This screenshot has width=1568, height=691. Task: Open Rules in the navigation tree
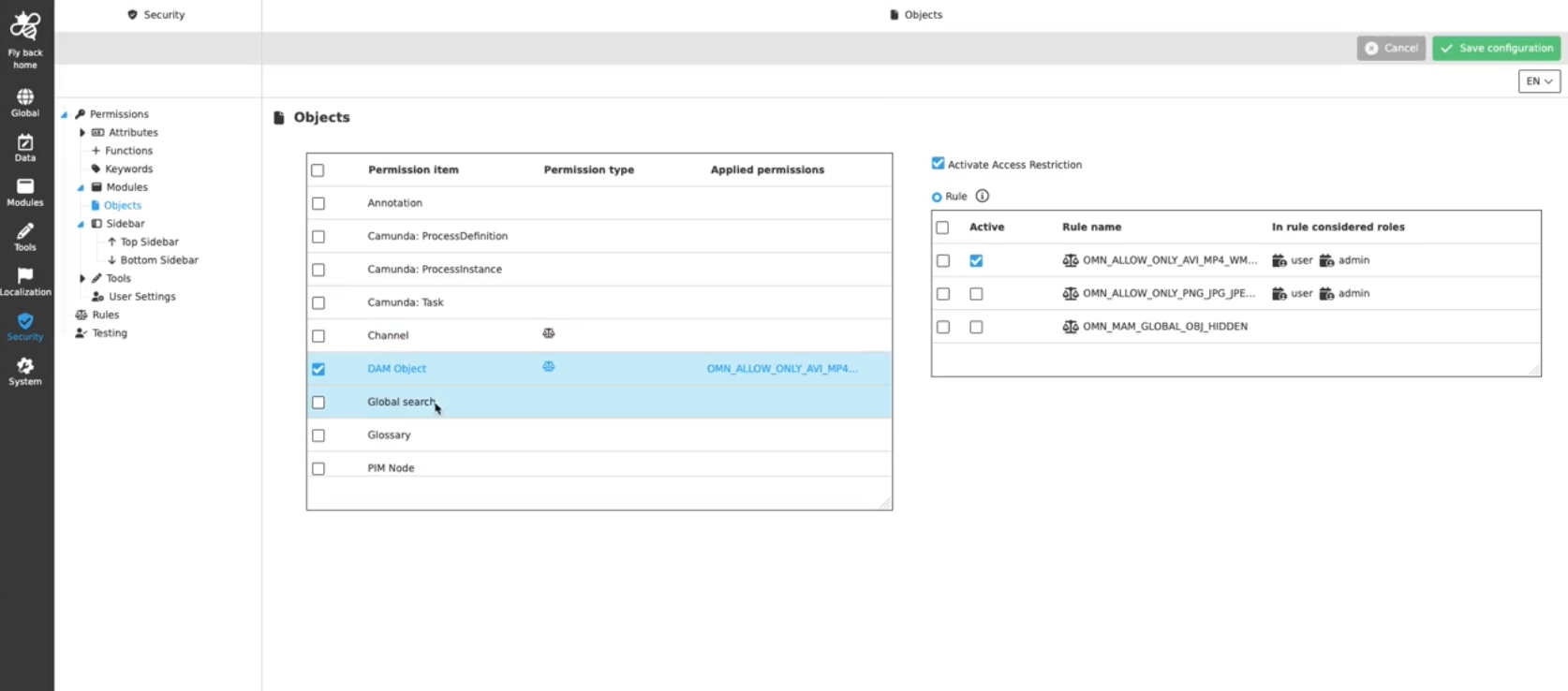pyautogui.click(x=105, y=315)
